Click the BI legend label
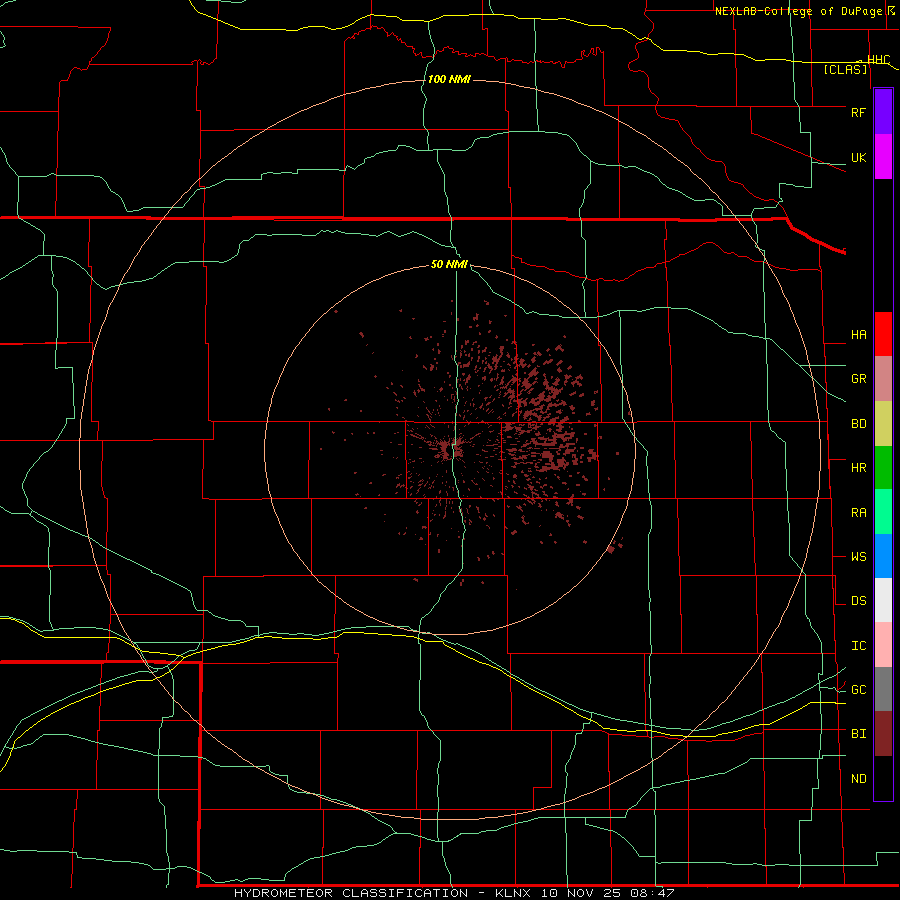The width and height of the screenshot is (900, 900). click(x=858, y=734)
